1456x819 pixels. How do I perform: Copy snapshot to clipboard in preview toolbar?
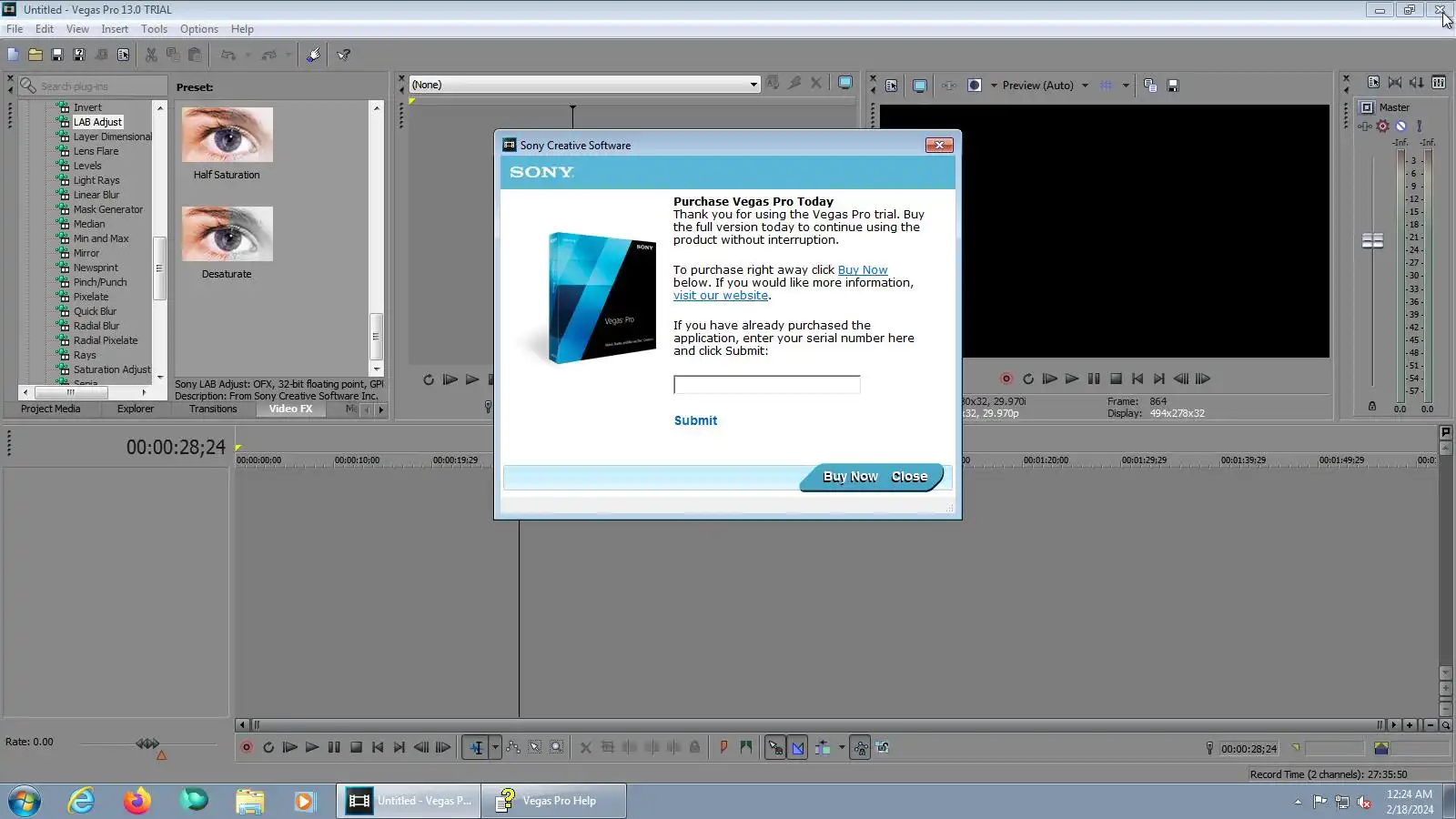[x=1150, y=86]
